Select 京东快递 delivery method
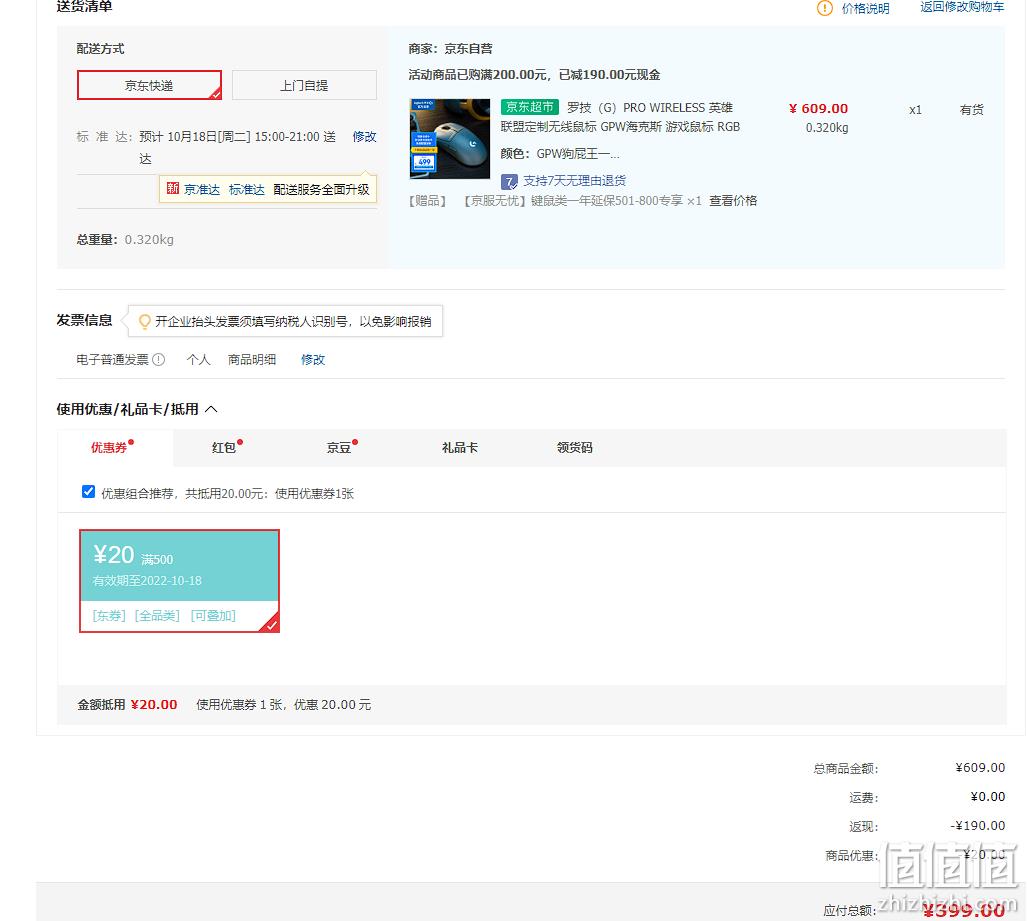 pyautogui.click(x=149, y=85)
